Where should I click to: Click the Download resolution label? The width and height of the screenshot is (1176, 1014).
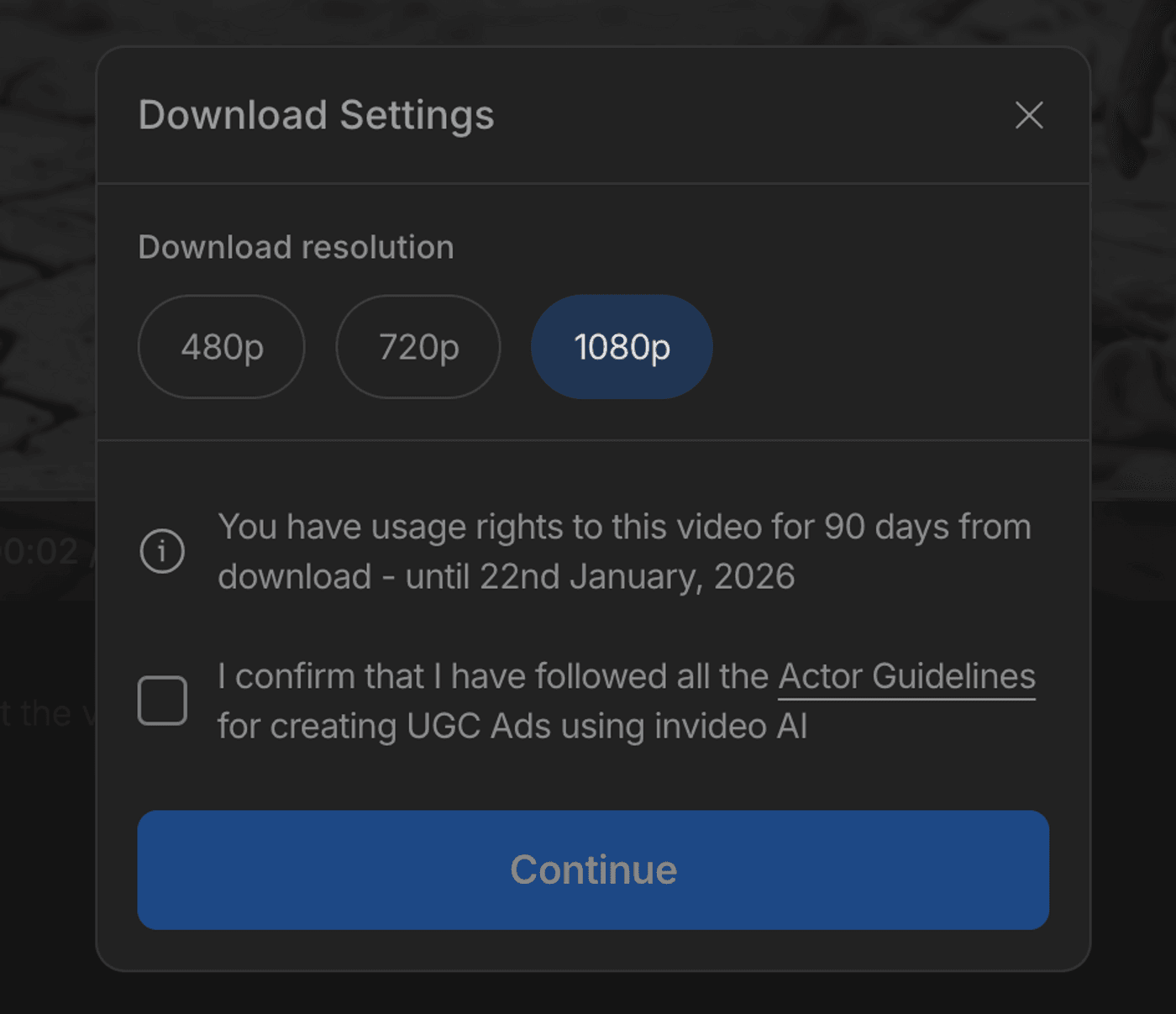point(296,247)
